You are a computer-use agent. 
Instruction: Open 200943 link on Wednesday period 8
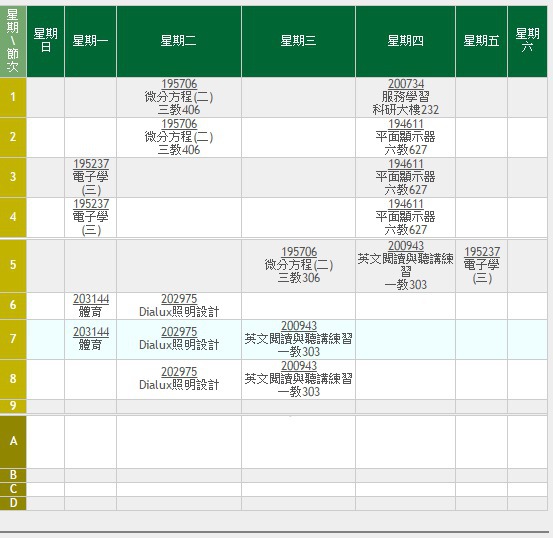pyautogui.click(x=299, y=365)
